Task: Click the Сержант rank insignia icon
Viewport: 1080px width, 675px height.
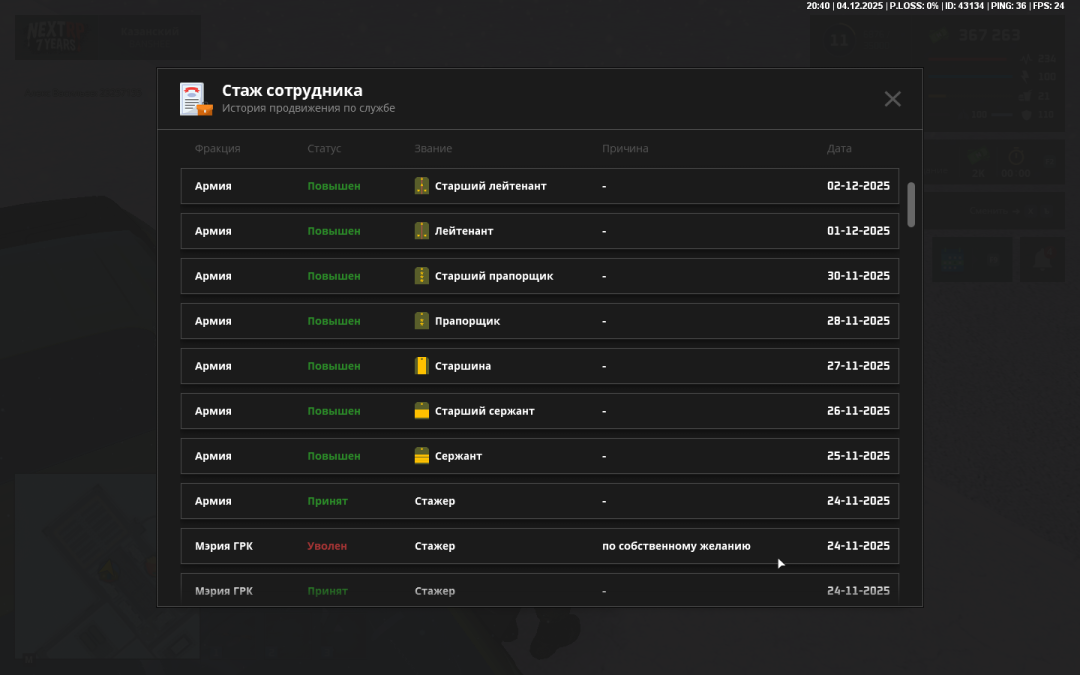Action: (x=422, y=456)
